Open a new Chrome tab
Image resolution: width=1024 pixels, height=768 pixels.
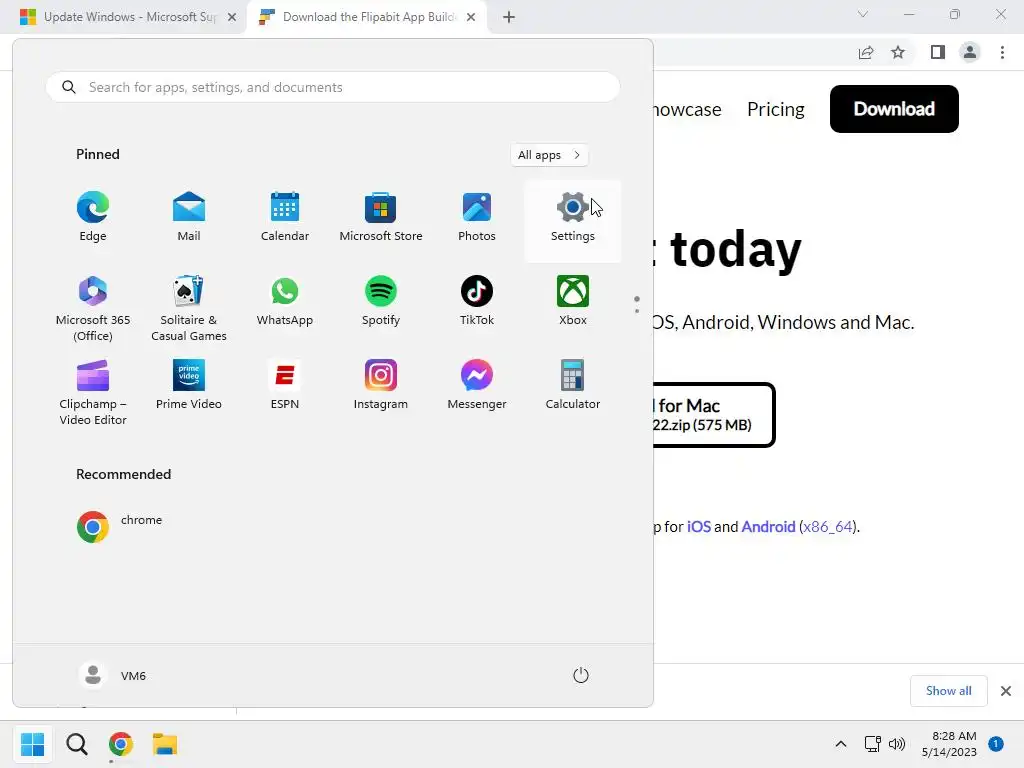point(509,17)
